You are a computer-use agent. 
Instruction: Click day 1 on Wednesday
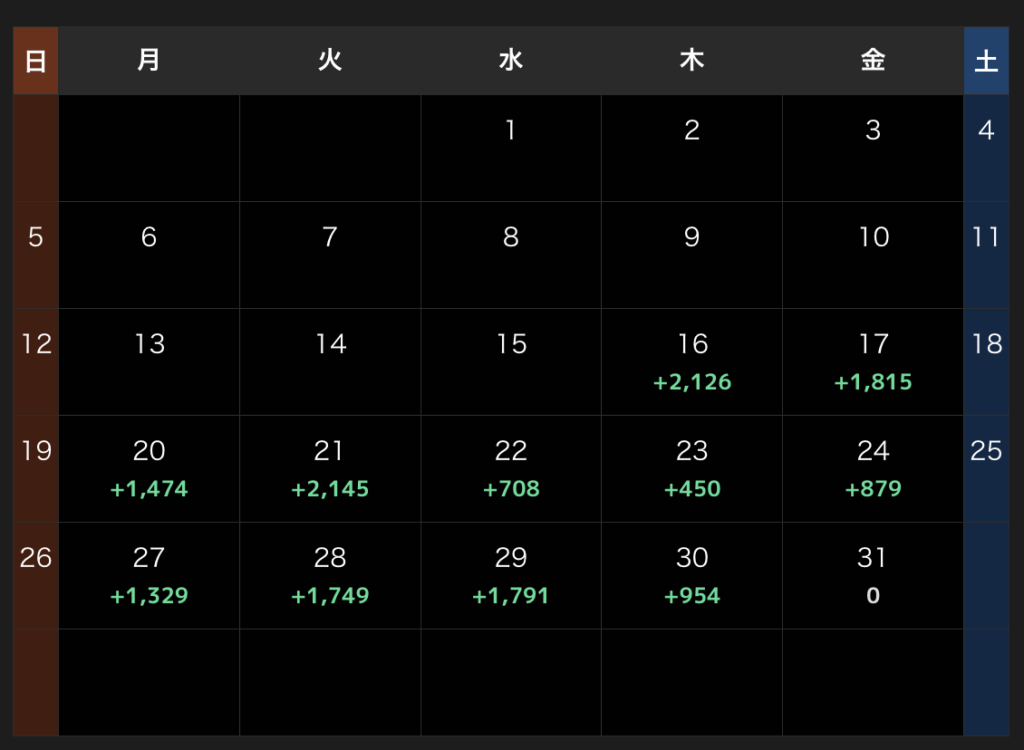(x=511, y=148)
